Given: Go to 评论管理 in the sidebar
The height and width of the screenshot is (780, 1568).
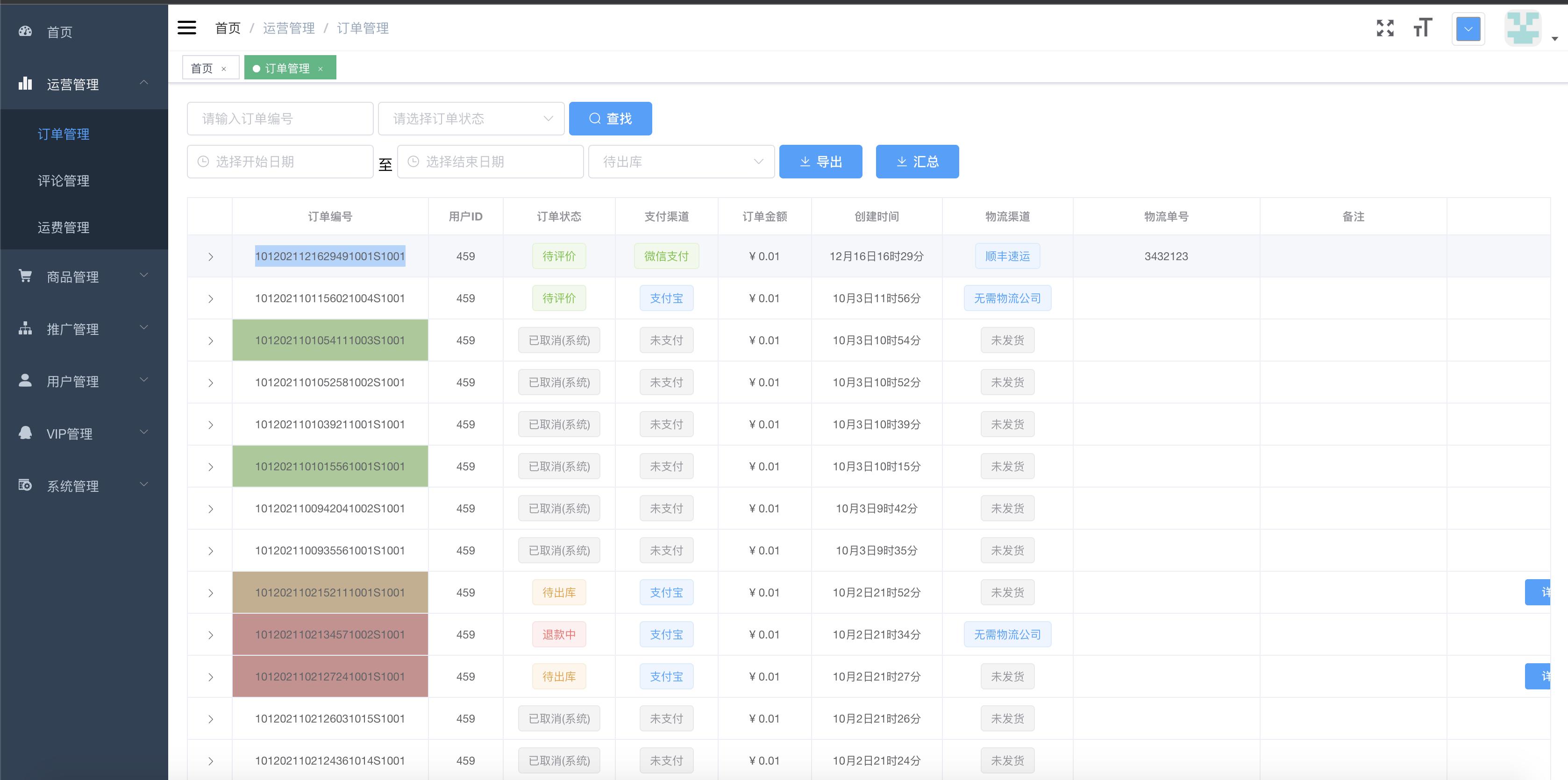Looking at the screenshot, I should [63, 181].
